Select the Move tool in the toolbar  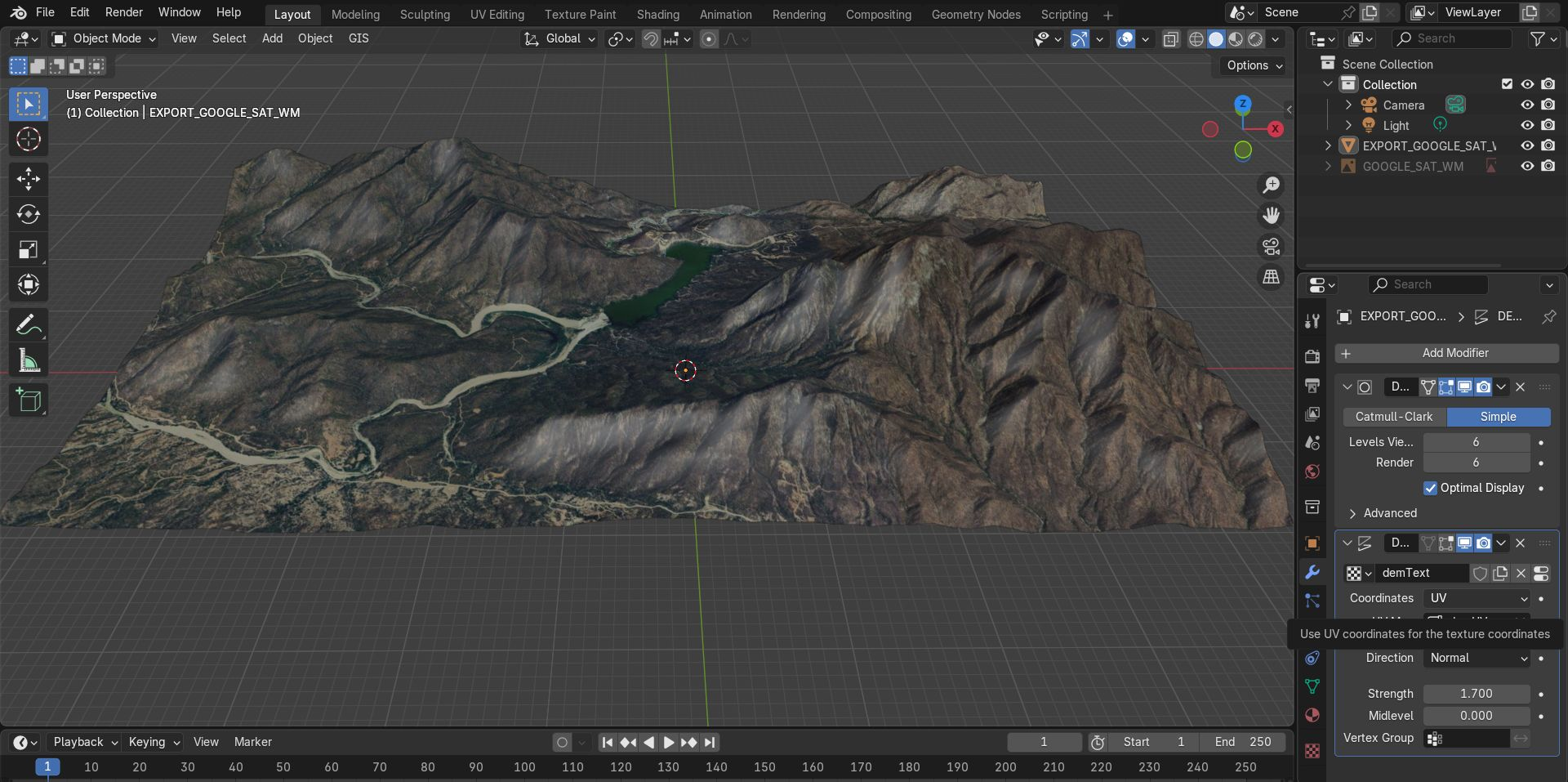pyautogui.click(x=29, y=179)
